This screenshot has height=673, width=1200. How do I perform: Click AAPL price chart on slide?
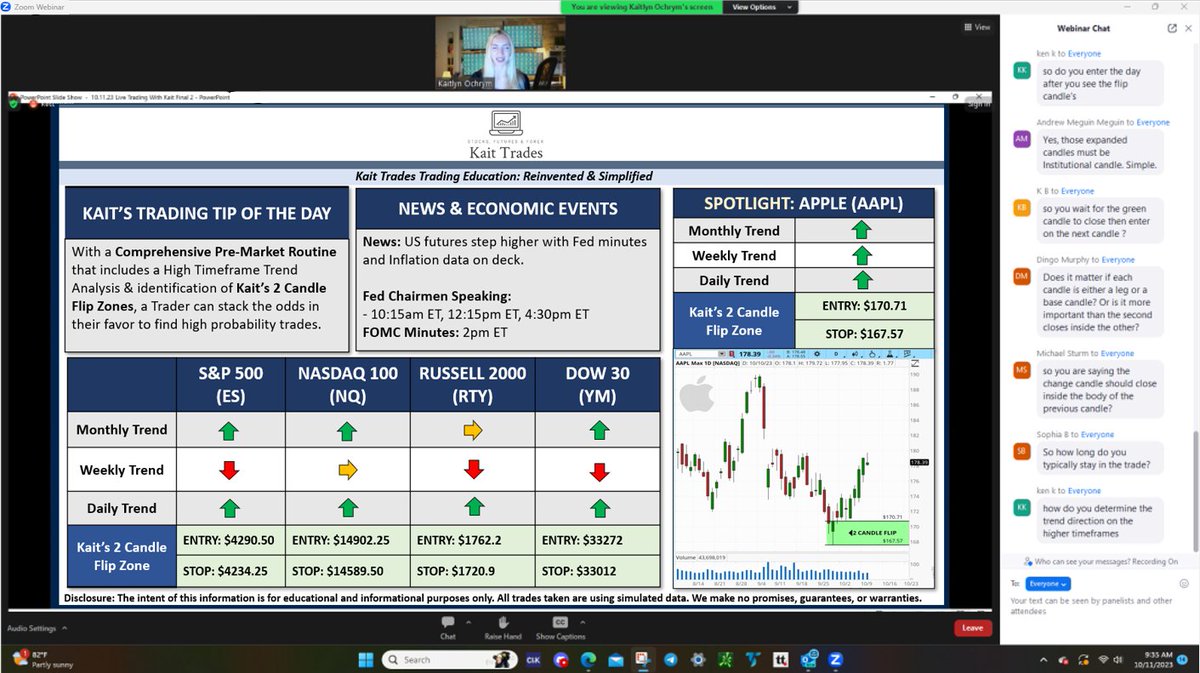click(x=804, y=469)
